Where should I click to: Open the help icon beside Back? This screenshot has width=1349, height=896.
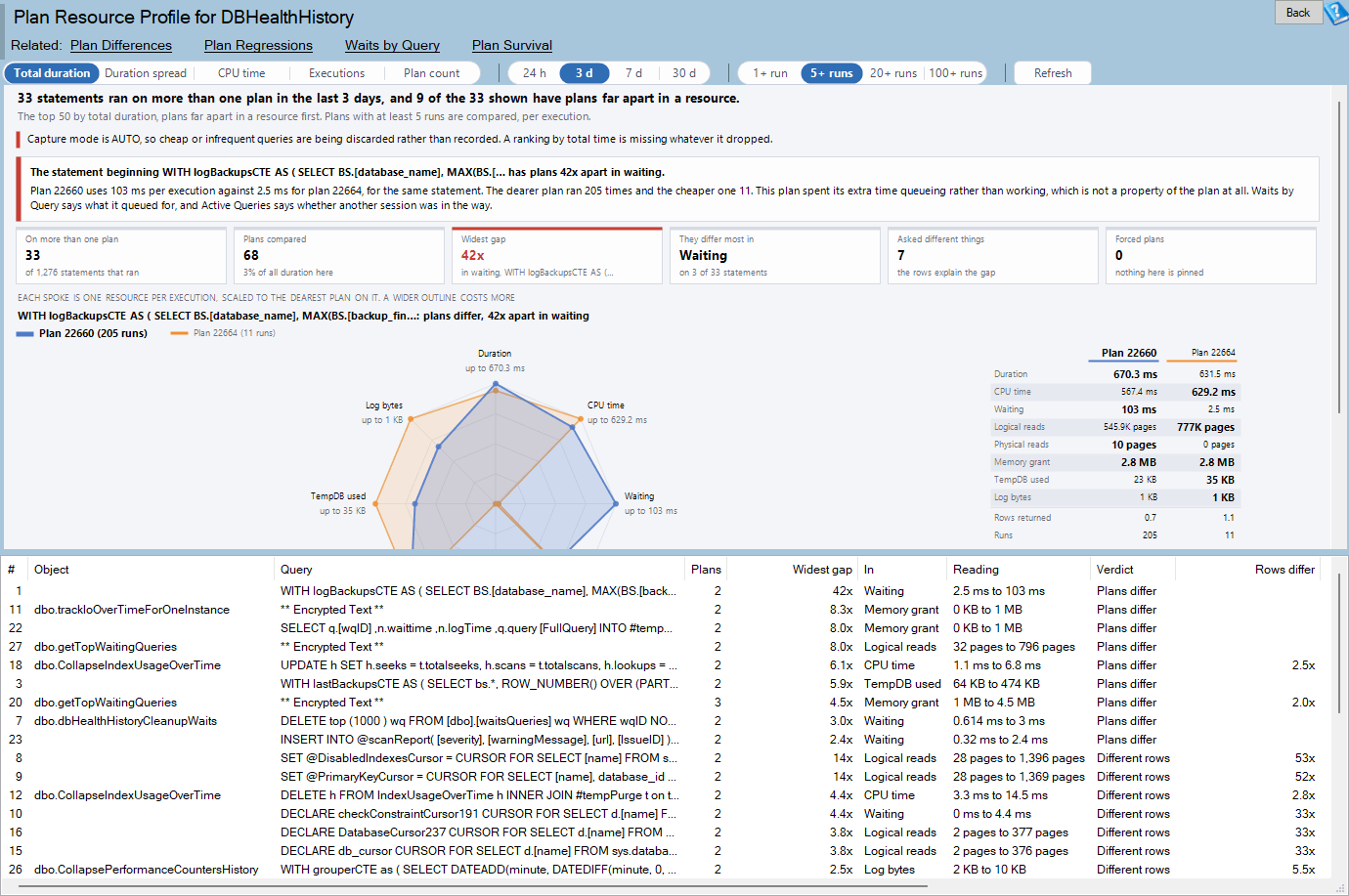(x=1336, y=13)
